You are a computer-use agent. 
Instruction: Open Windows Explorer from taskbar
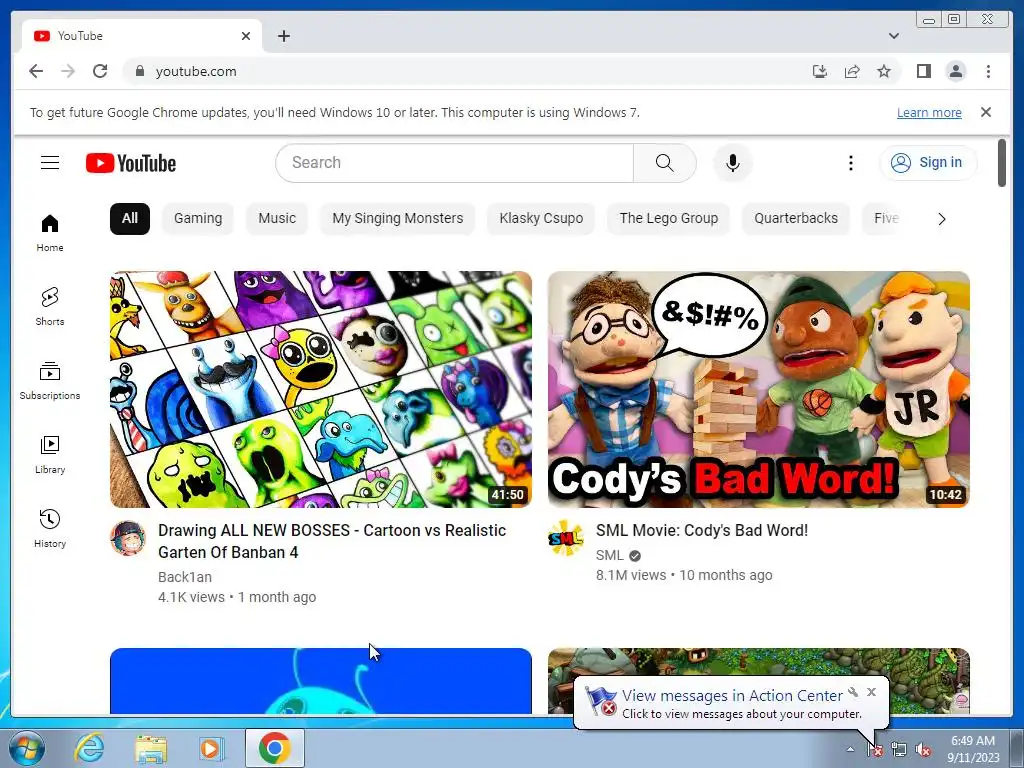[x=150, y=748]
